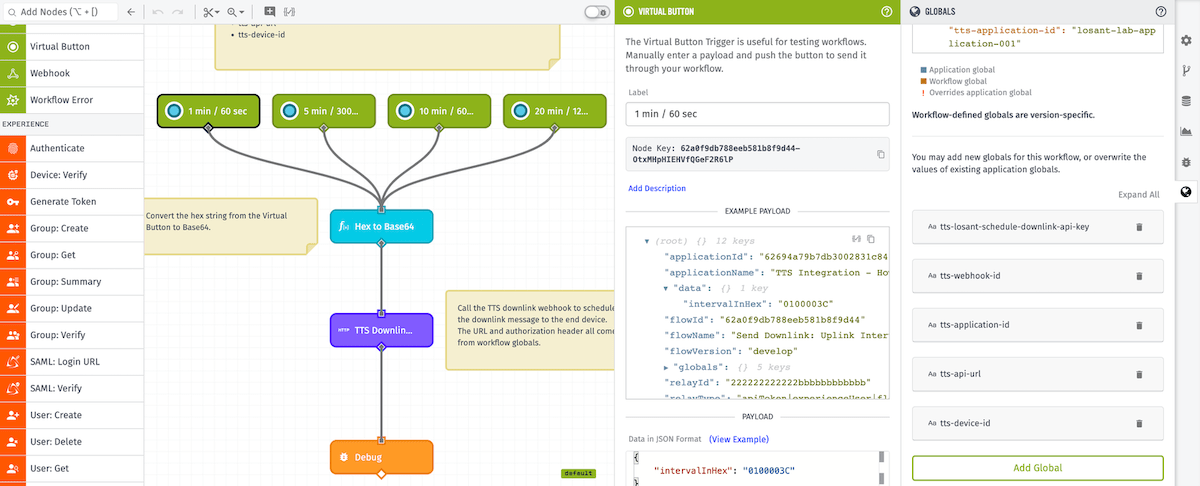This screenshot has width=1200, height=486.
Task: Click the add note toolbar icon
Action: point(270,12)
